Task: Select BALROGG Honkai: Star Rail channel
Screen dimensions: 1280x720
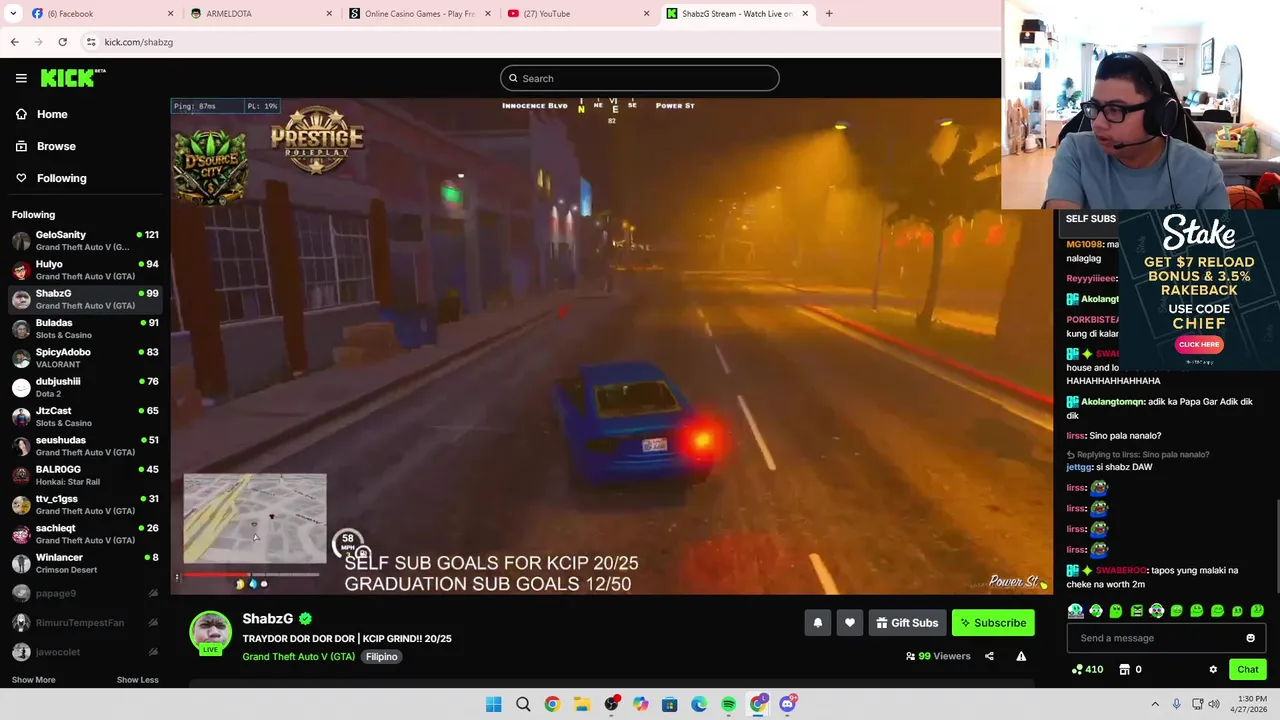Action: [x=85, y=475]
